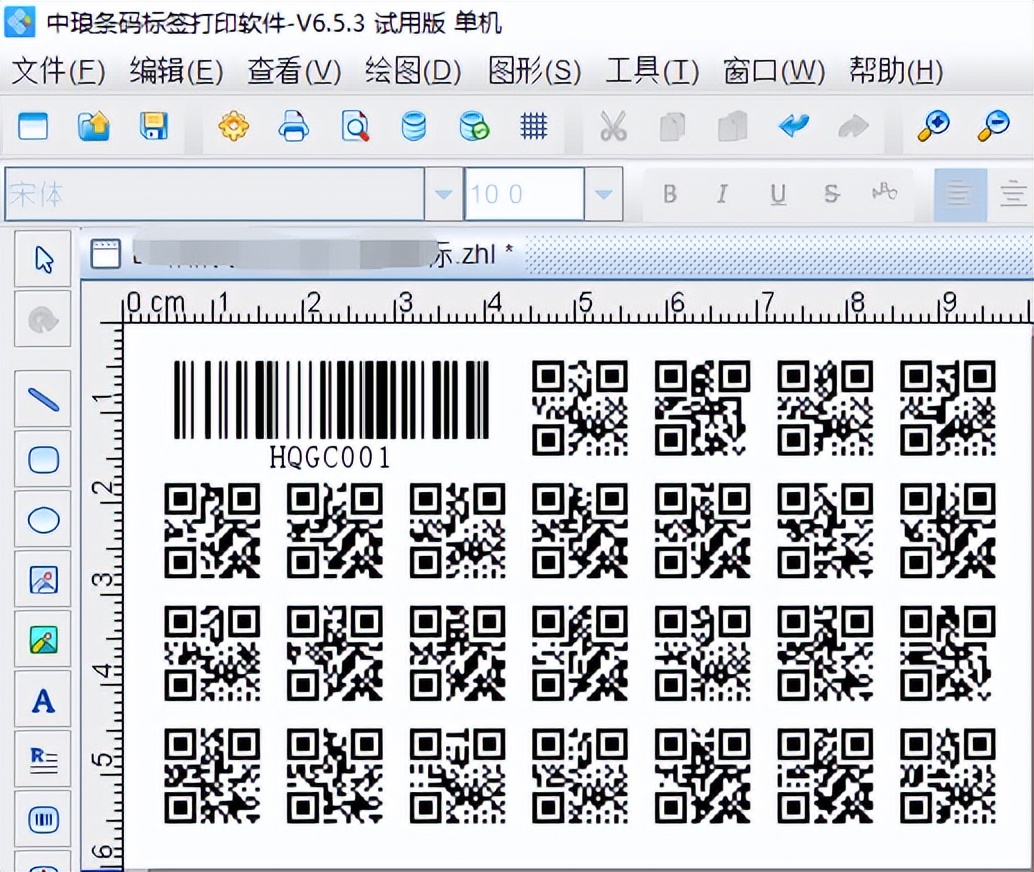The image size is (1034, 872).
Task: Open the 查看(V) menu
Action: click(x=294, y=70)
